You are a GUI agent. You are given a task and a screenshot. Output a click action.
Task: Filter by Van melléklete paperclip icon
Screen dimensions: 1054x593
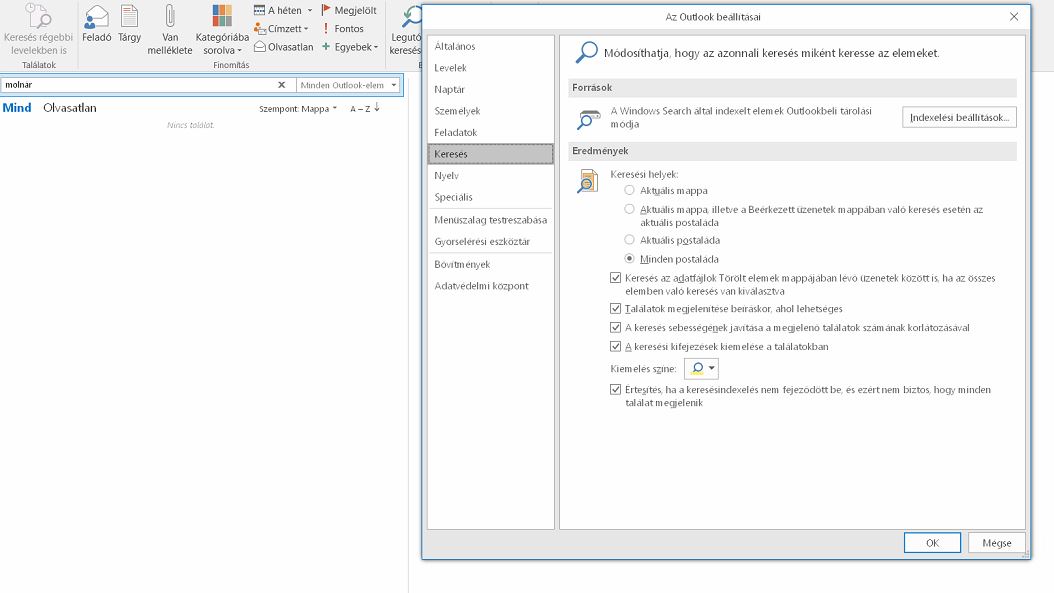point(169,16)
